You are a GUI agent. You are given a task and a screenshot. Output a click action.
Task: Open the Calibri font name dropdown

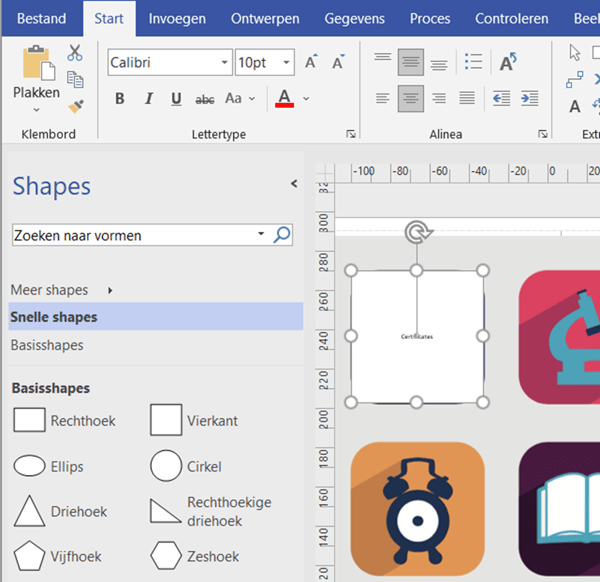pos(224,63)
